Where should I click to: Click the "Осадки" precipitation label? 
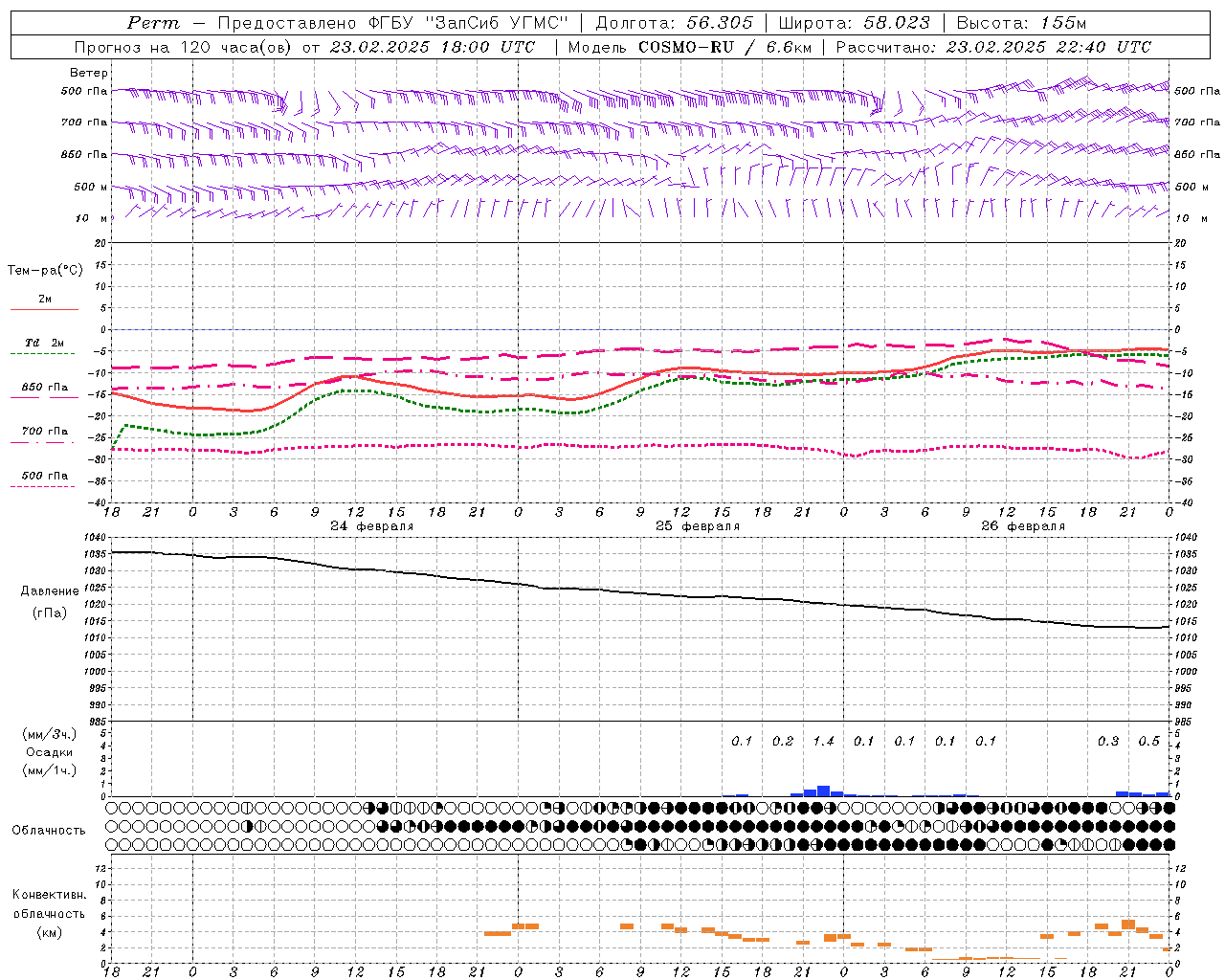[x=50, y=752]
